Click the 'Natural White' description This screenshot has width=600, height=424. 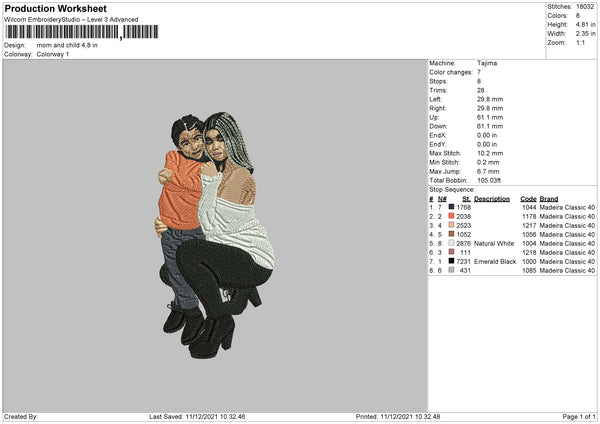(x=494, y=243)
